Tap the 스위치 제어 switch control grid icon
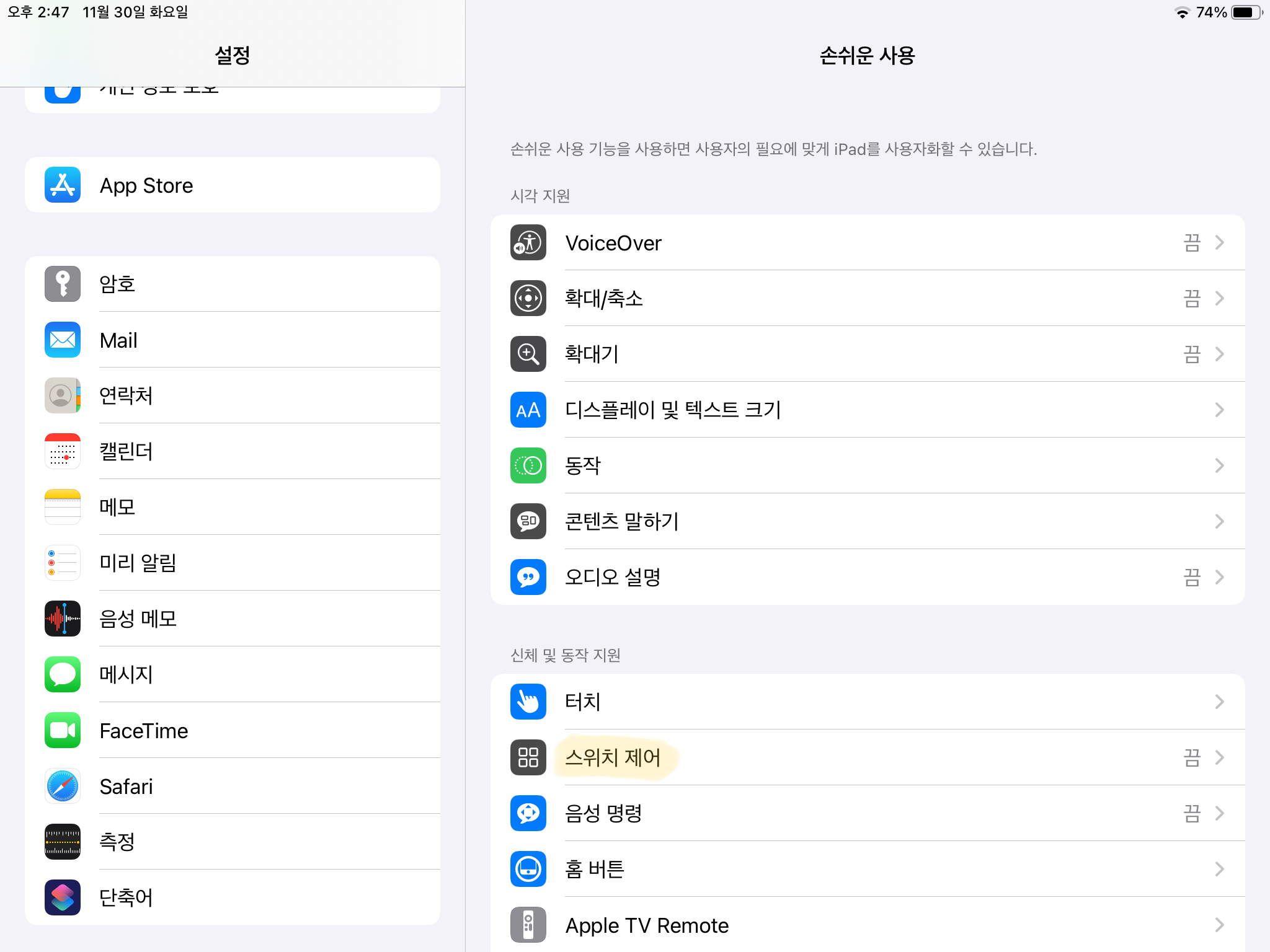Viewport: 1270px width, 952px height. pyautogui.click(x=528, y=757)
